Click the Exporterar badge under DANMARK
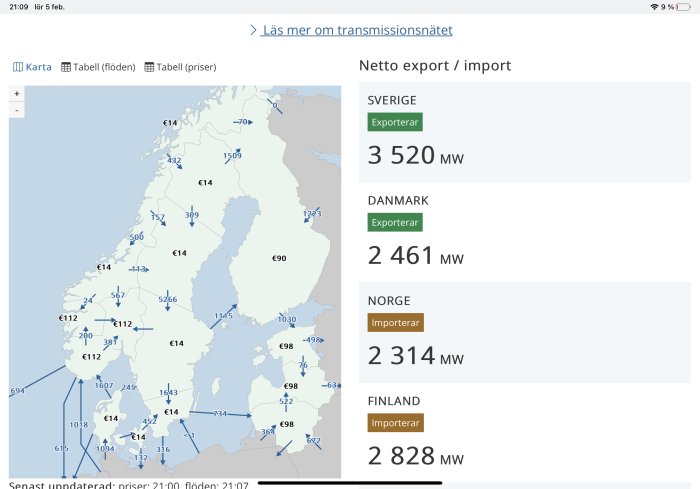Image resolution: width=700 pixels, height=489 pixels. click(395, 222)
